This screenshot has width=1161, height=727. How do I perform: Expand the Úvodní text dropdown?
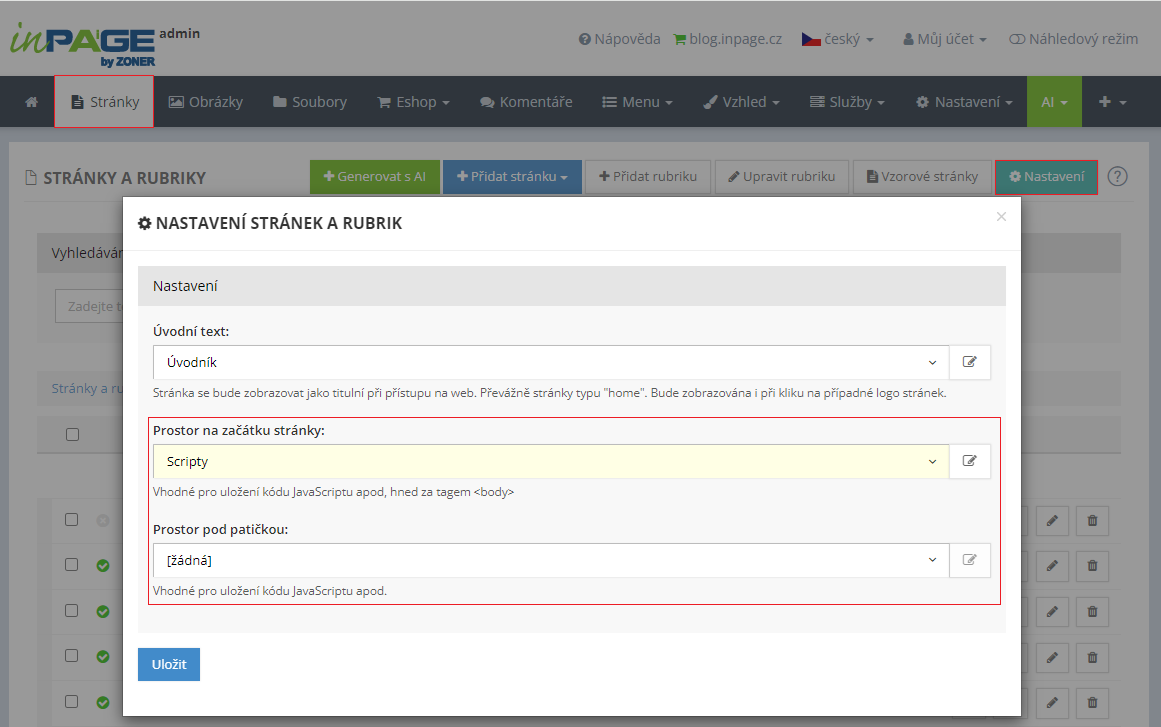pyautogui.click(x=550, y=362)
